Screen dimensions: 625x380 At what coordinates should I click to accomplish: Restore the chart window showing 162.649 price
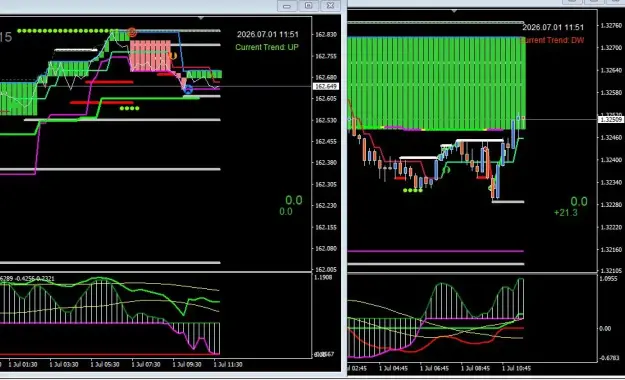[x=309, y=6]
